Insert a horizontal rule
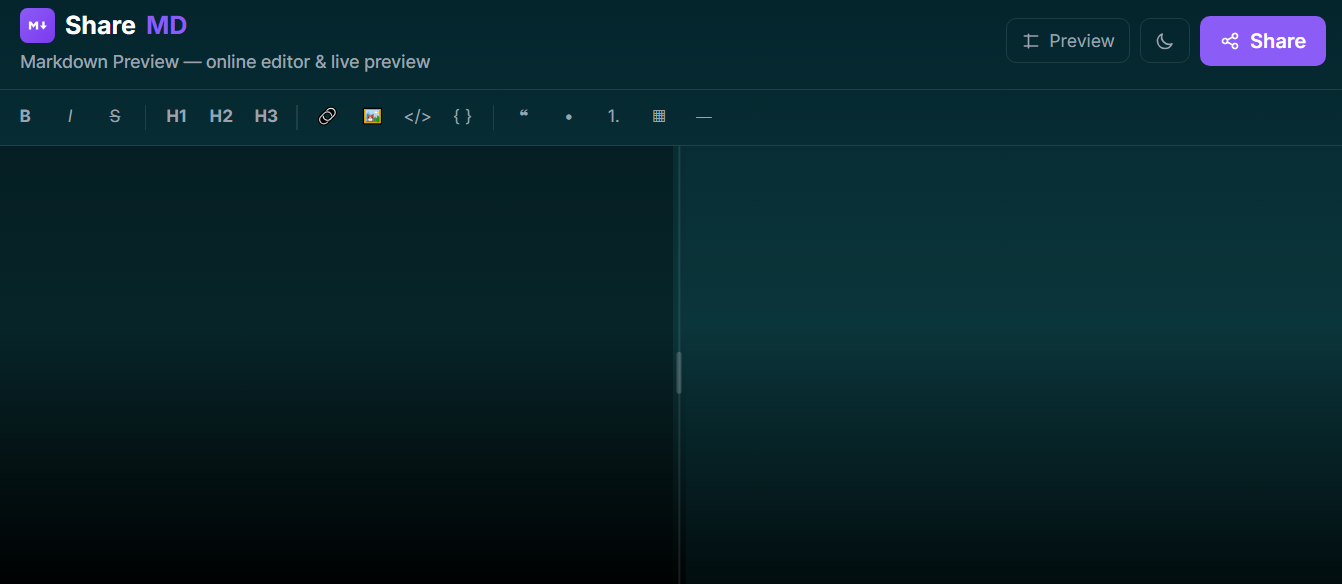Image resolution: width=1342 pixels, height=584 pixels. pyautogui.click(x=704, y=116)
